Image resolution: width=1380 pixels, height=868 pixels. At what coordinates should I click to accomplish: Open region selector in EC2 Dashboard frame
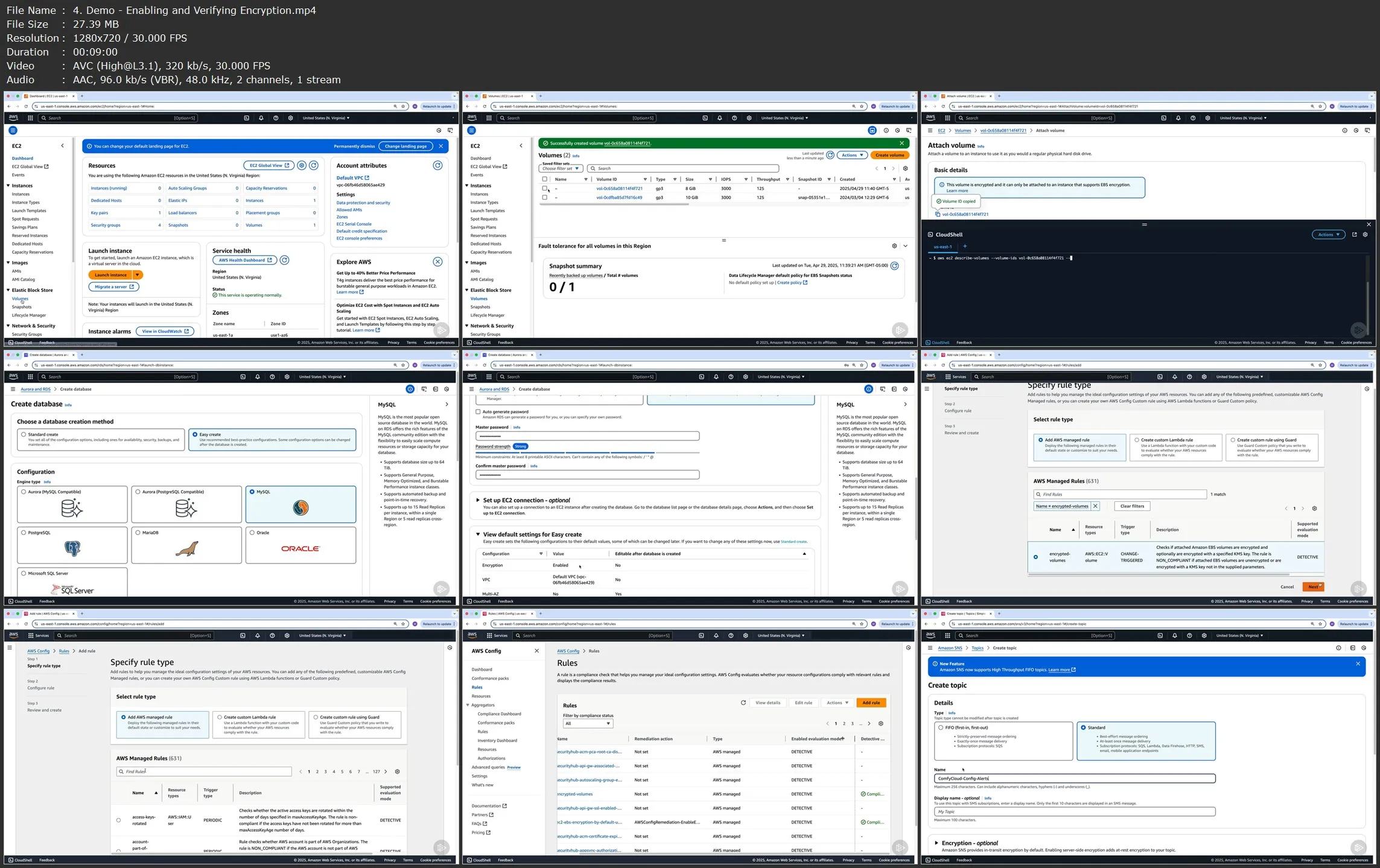(326, 118)
